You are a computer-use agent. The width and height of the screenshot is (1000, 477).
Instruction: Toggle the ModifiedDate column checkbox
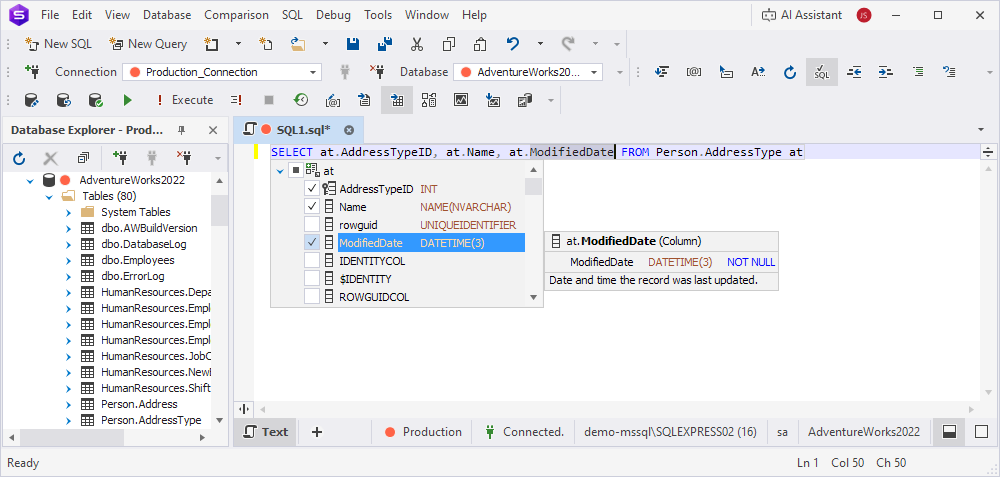[312, 242]
